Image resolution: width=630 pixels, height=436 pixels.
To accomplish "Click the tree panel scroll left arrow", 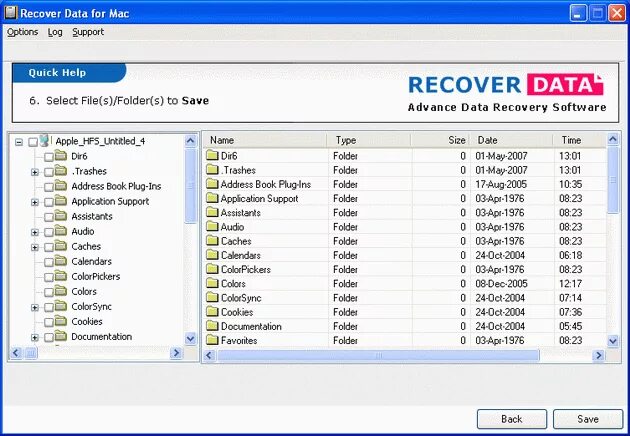I will pos(16,353).
